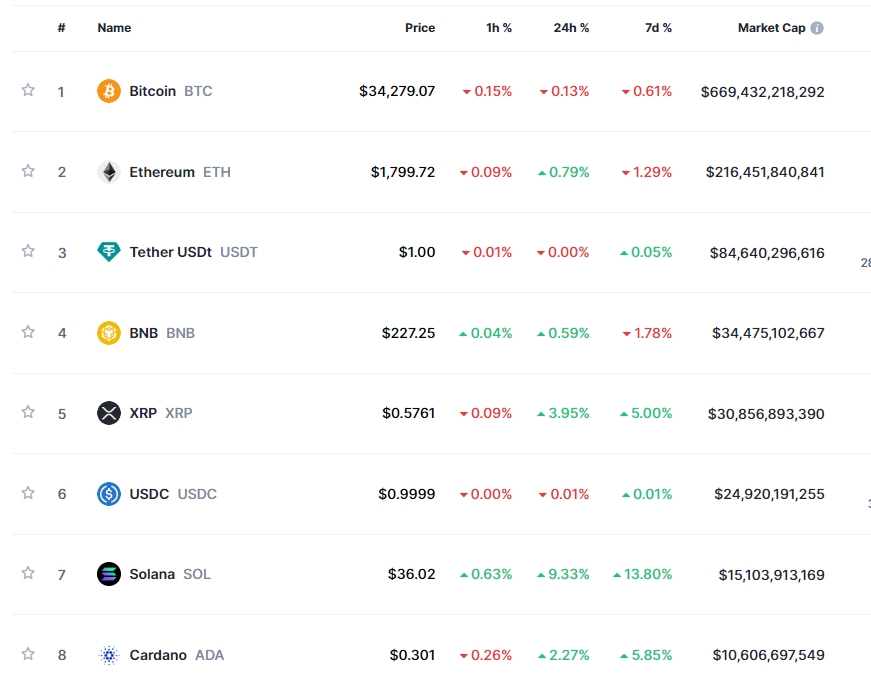The image size is (871, 691).
Task: Favorite Solana with its star
Action: coord(28,573)
